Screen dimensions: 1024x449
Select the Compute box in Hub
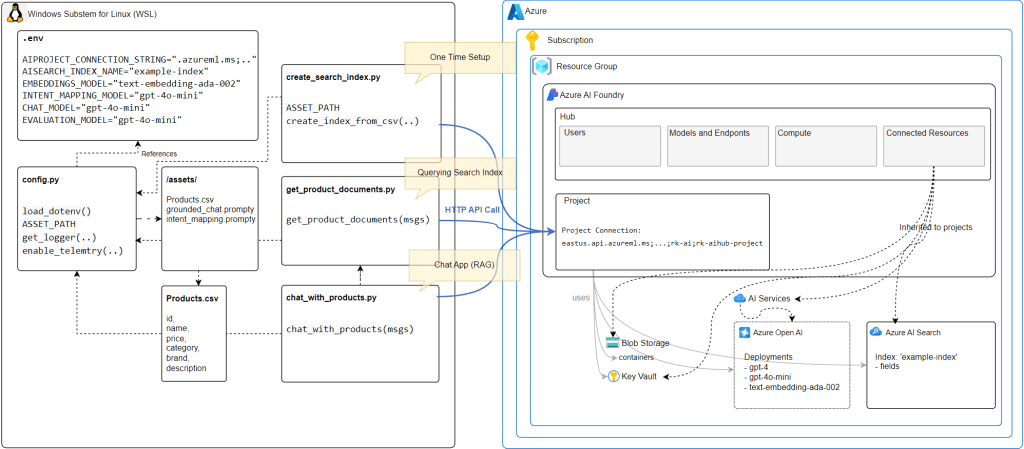(x=825, y=145)
